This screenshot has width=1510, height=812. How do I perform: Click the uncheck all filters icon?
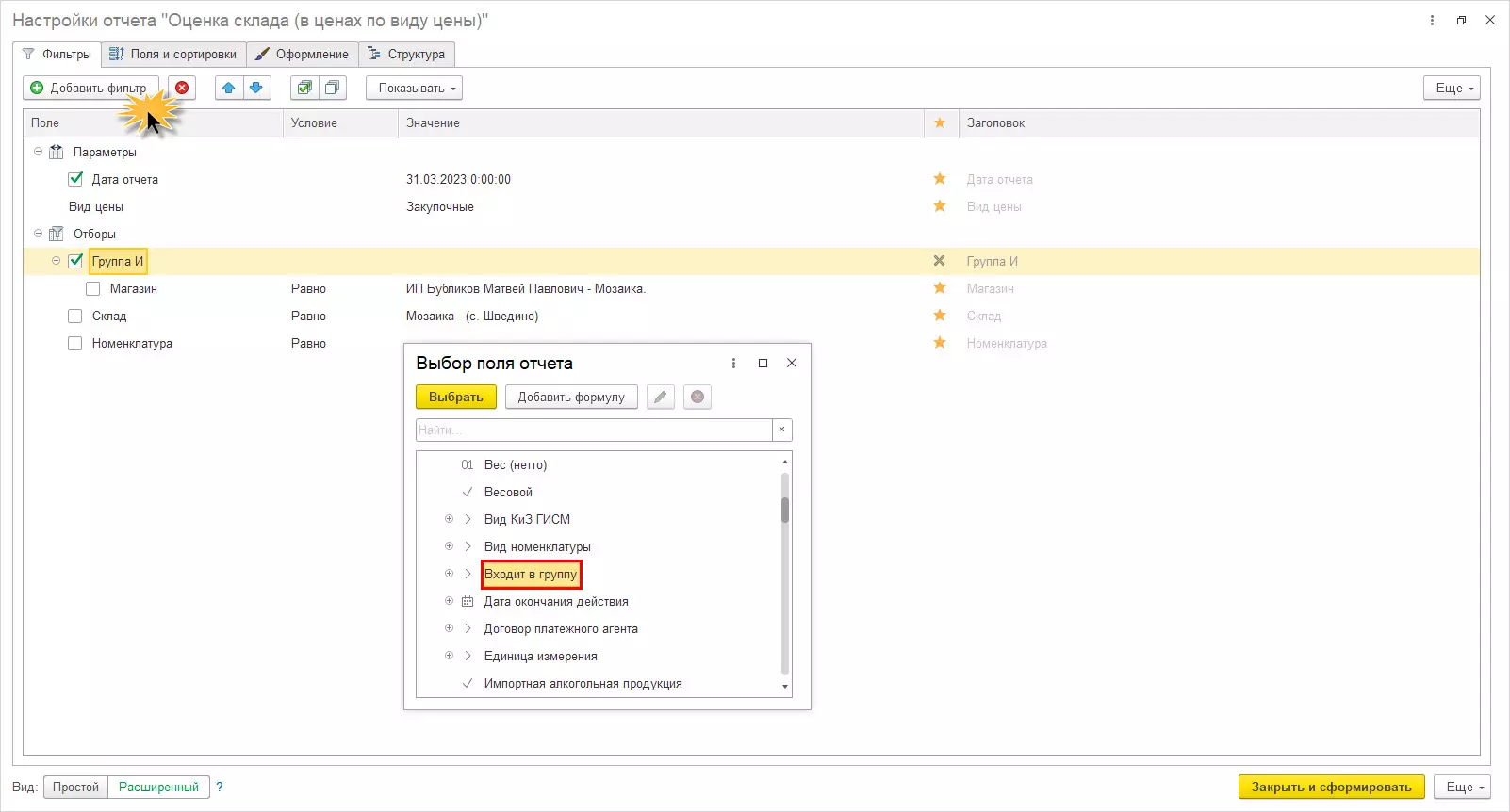point(333,88)
